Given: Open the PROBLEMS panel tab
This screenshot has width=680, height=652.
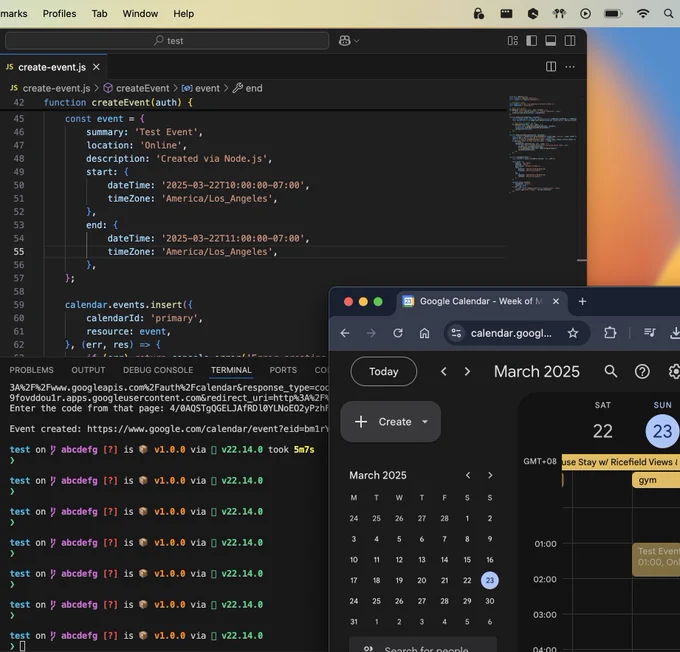Looking at the screenshot, I should [x=32, y=370].
